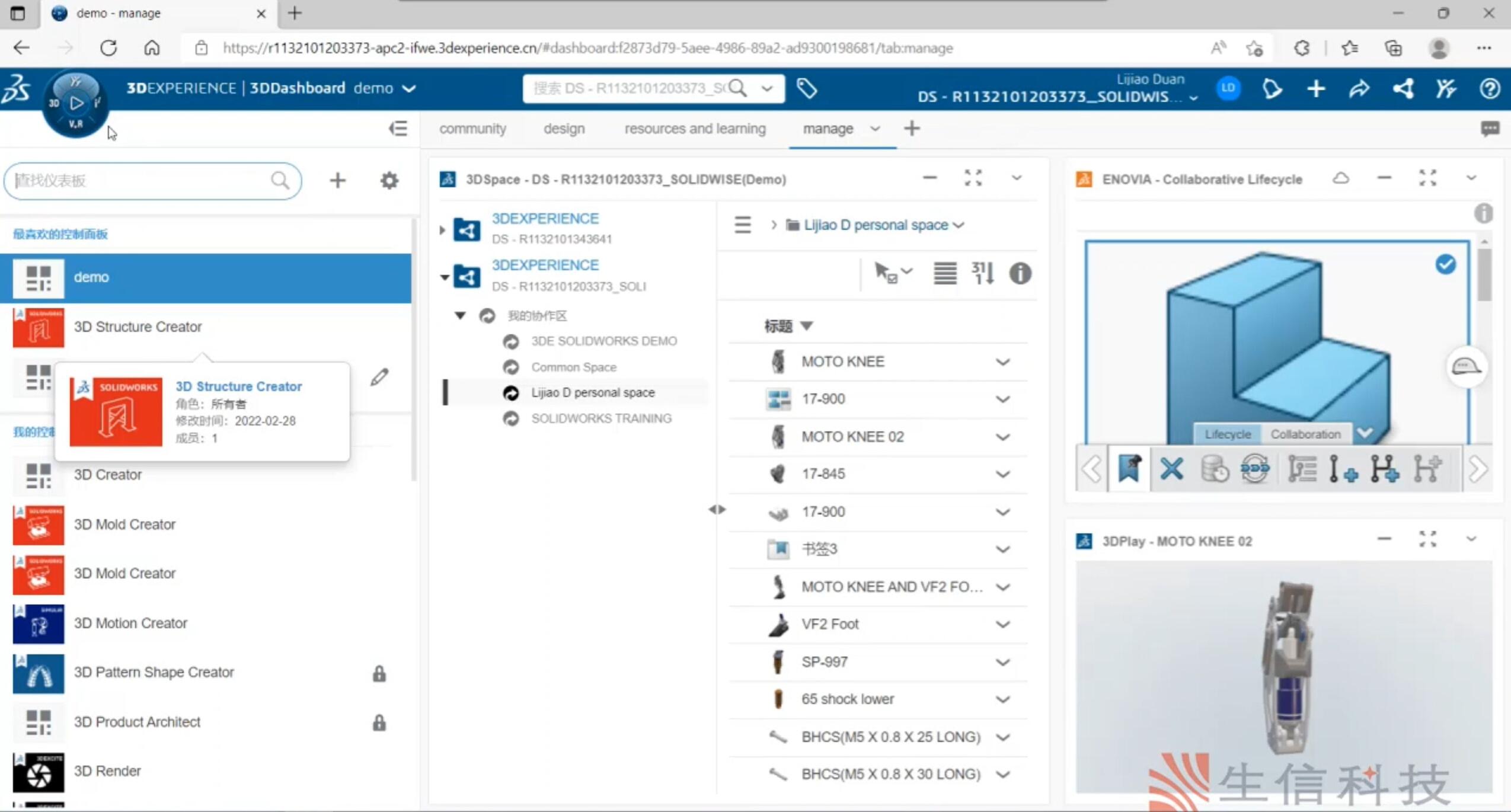The height and width of the screenshot is (812, 1511).
Task: Click the LD user avatar
Action: coord(1228,89)
